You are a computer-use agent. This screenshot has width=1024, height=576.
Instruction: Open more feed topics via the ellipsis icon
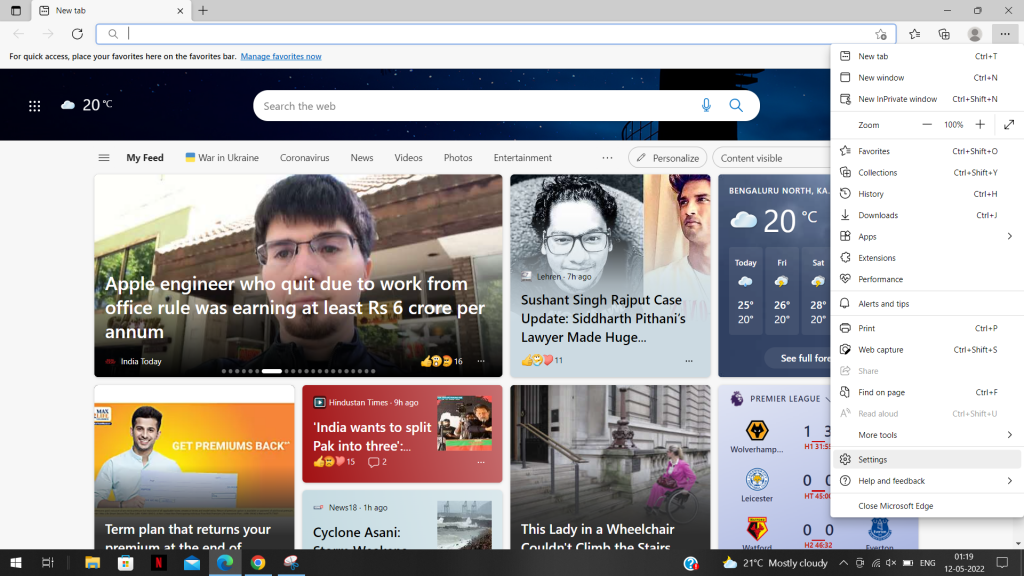(x=607, y=157)
